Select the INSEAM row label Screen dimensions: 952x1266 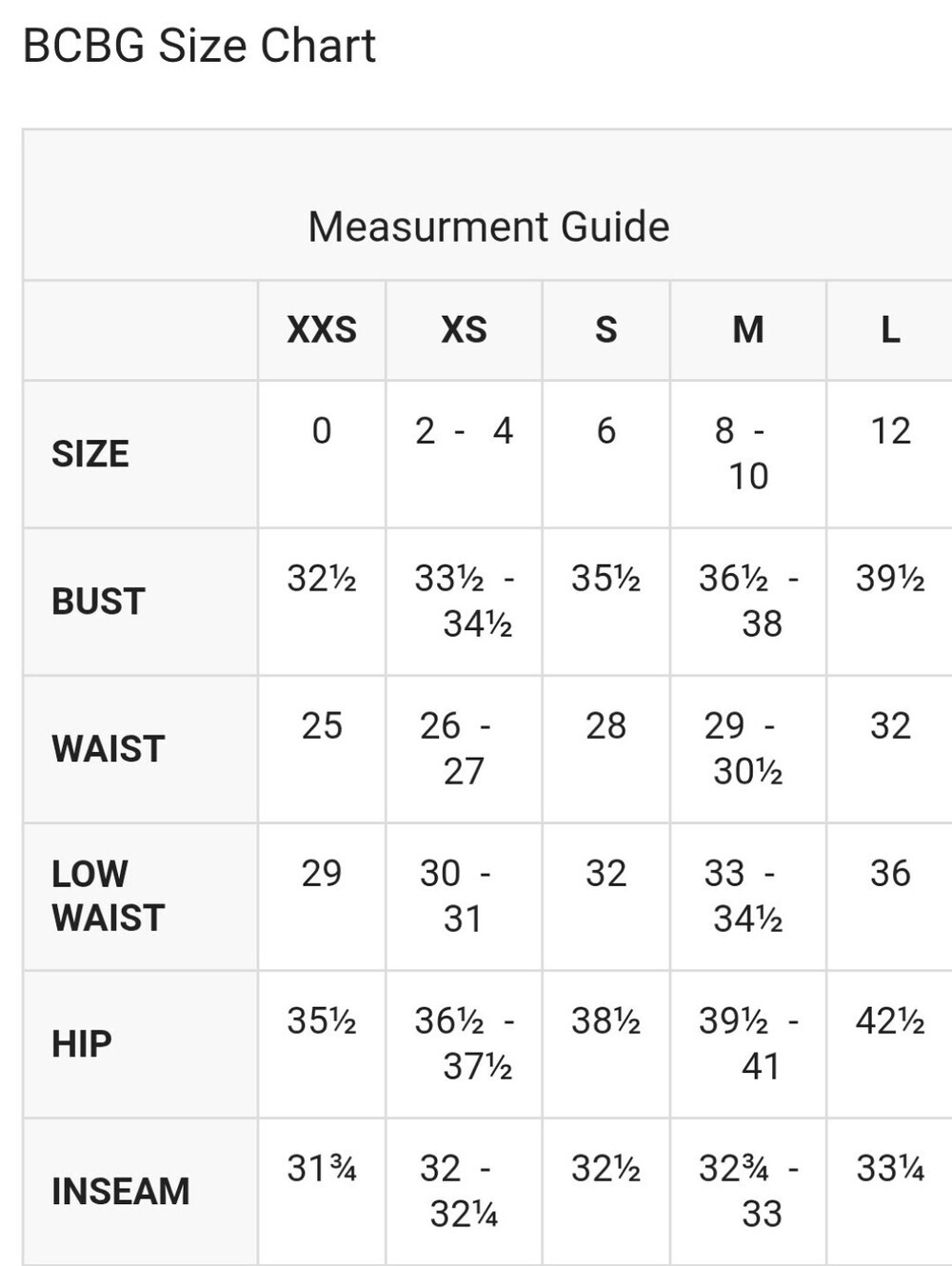121,1192
